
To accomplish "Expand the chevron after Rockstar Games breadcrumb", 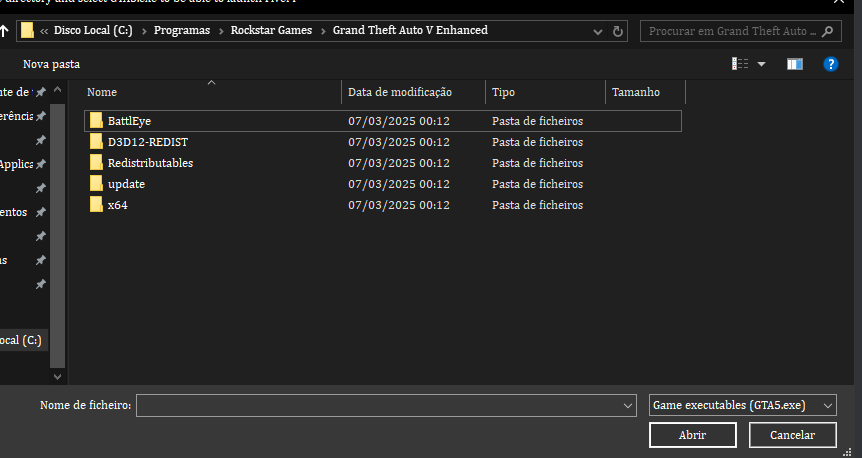I will [x=323, y=31].
